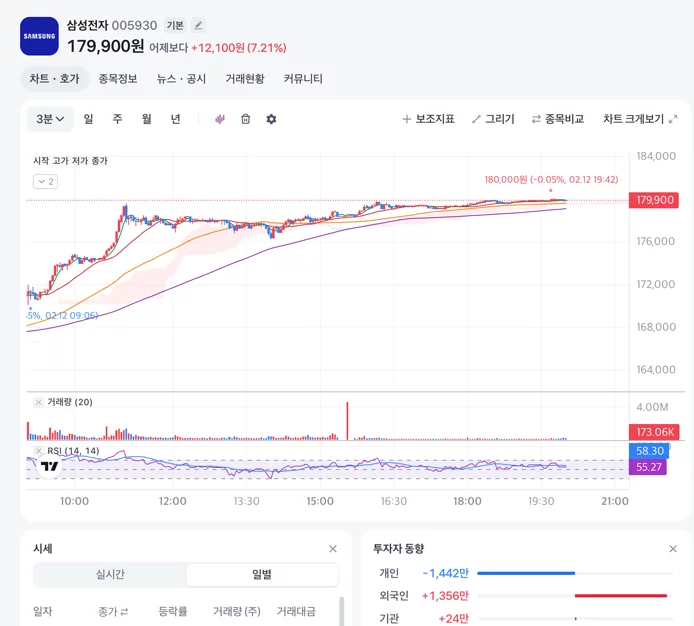694x626 pixels.
Task: Switch price view to 실시간
Action: click(110, 574)
